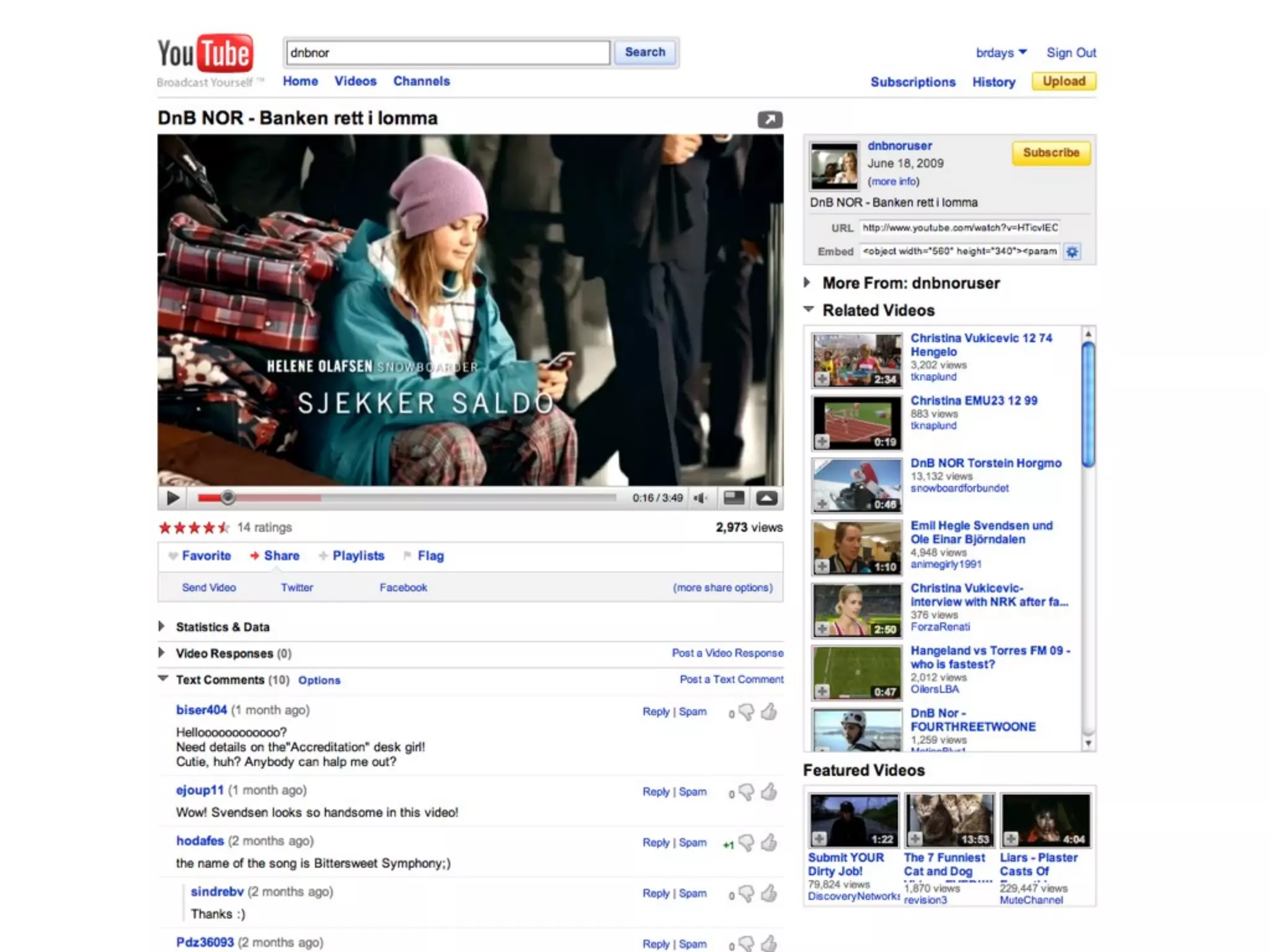Click the yellow Subscribe button

(1050, 152)
